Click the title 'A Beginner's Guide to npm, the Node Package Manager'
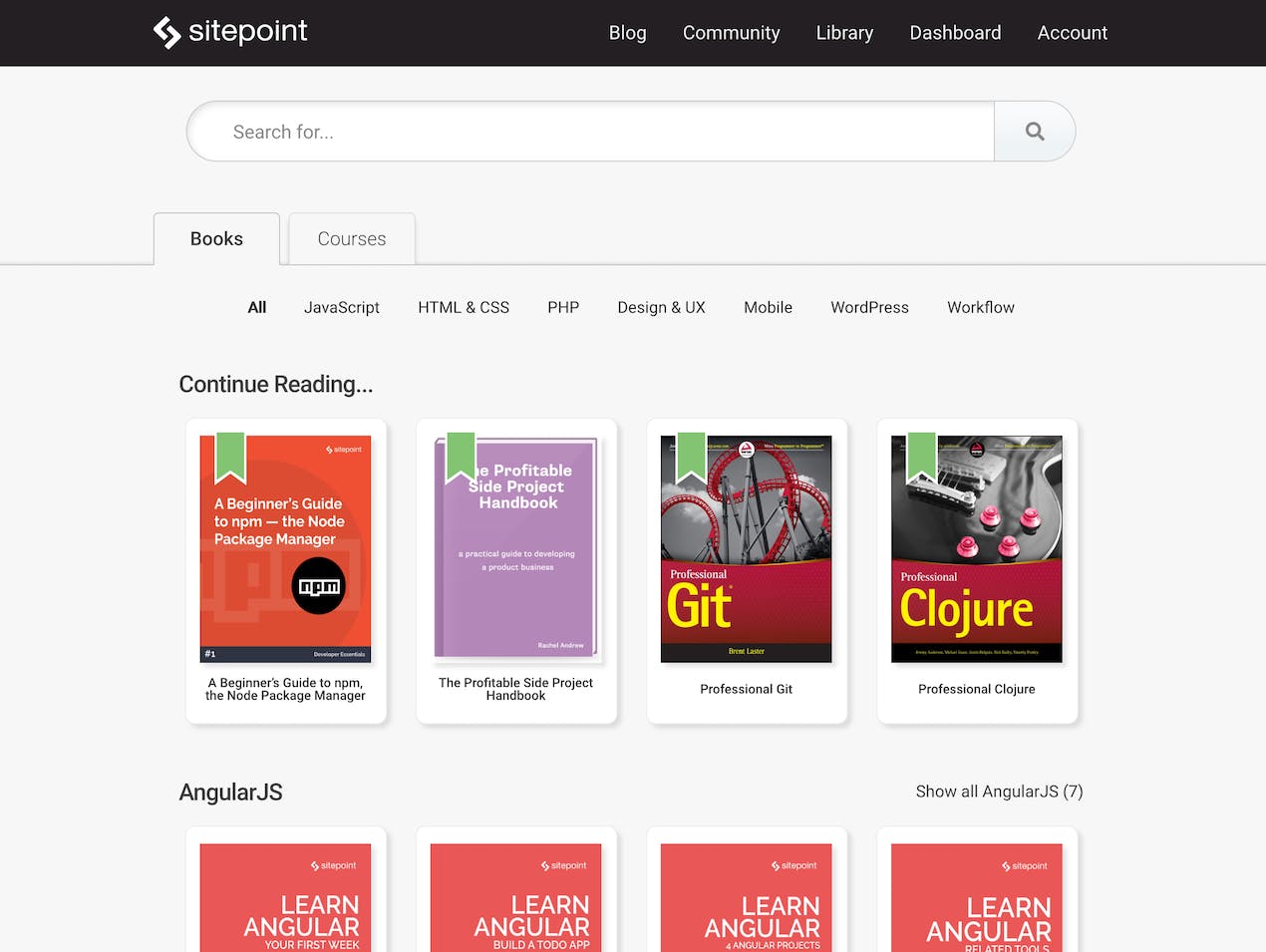Screen dimensions: 1266x952 286,689
